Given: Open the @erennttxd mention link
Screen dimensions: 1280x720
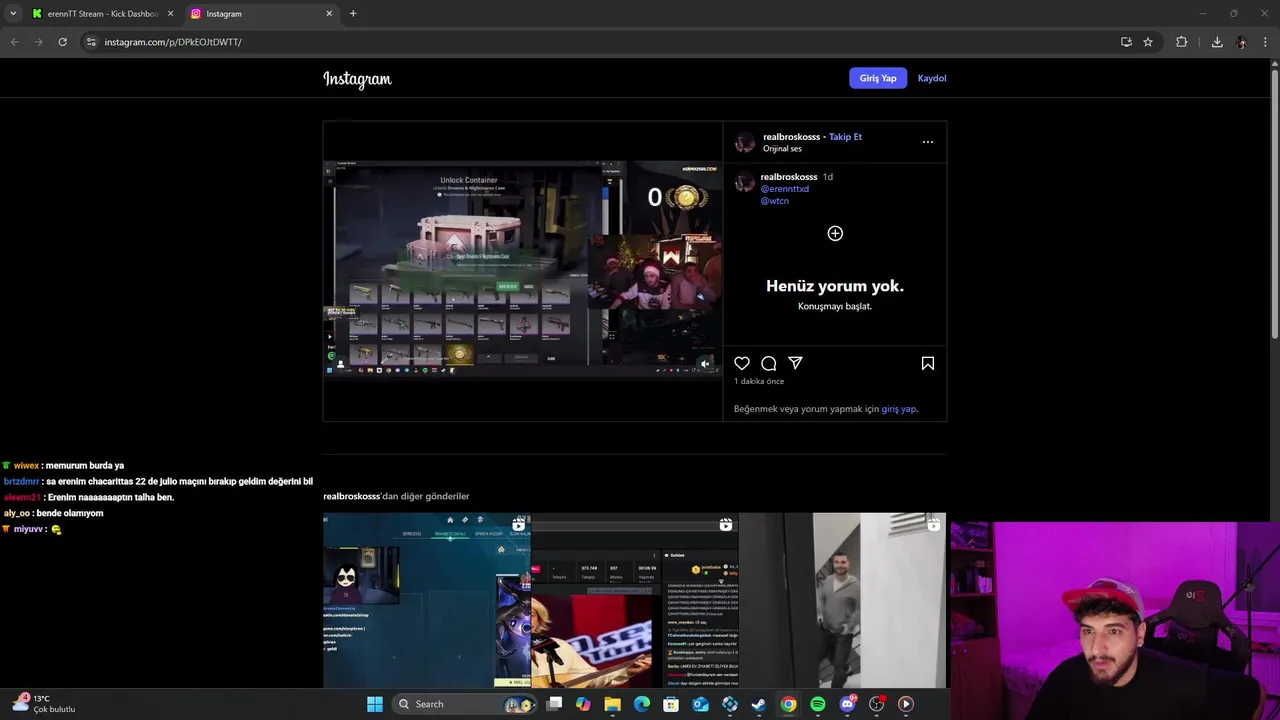Looking at the screenshot, I should [785, 189].
